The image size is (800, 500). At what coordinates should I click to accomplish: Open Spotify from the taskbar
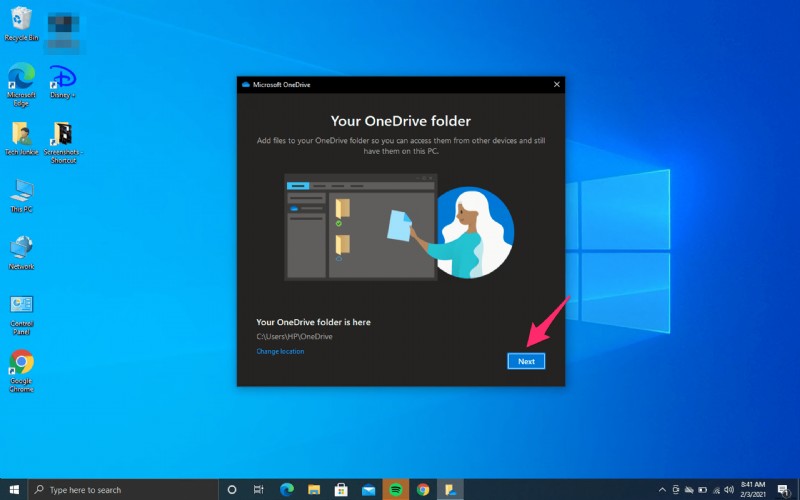(x=395, y=490)
